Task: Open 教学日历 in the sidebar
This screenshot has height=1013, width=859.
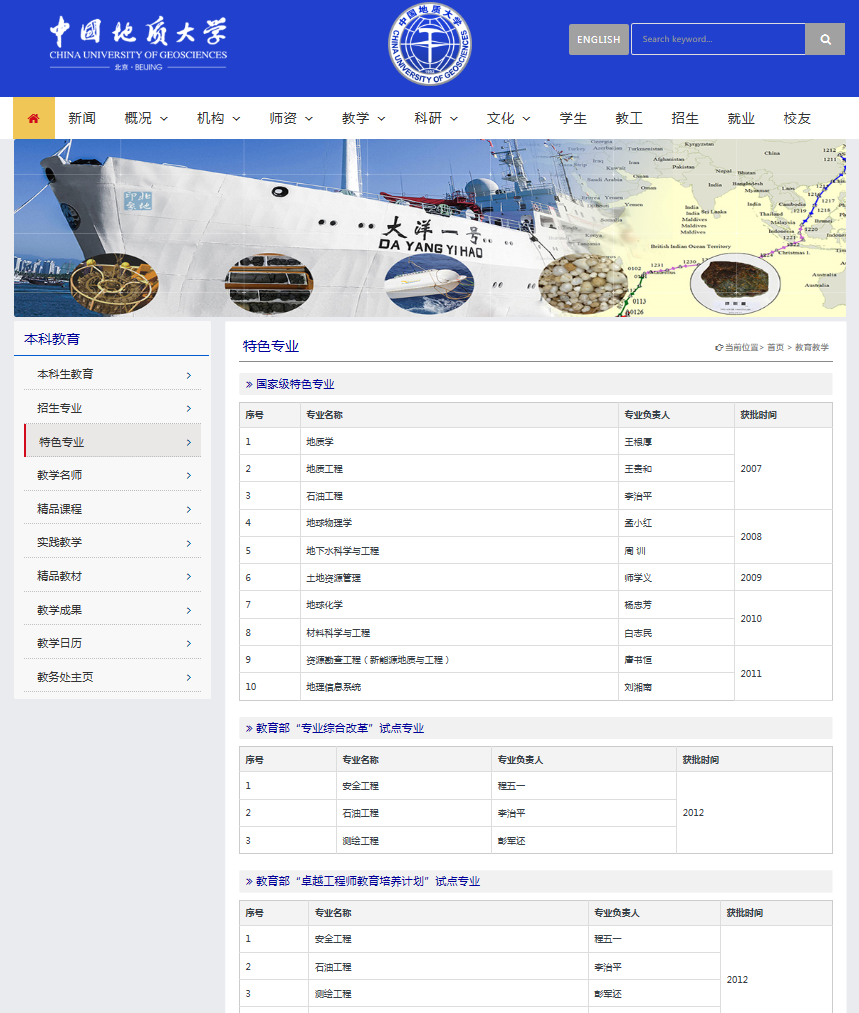Action: pyautogui.click(x=60, y=643)
